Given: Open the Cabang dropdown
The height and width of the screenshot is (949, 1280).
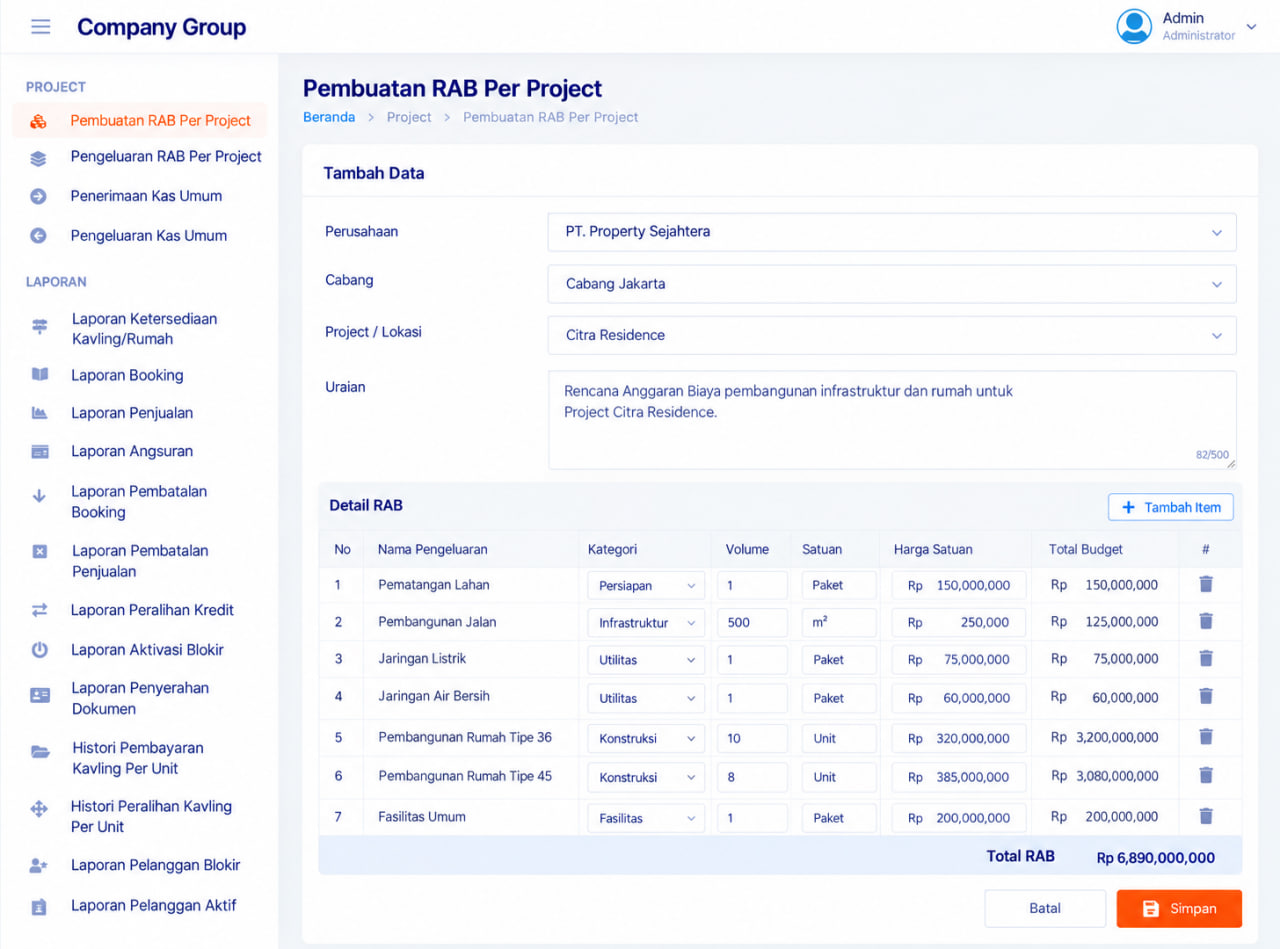Looking at the screenshot, I should pyautogui.click(x=892, y=284).
